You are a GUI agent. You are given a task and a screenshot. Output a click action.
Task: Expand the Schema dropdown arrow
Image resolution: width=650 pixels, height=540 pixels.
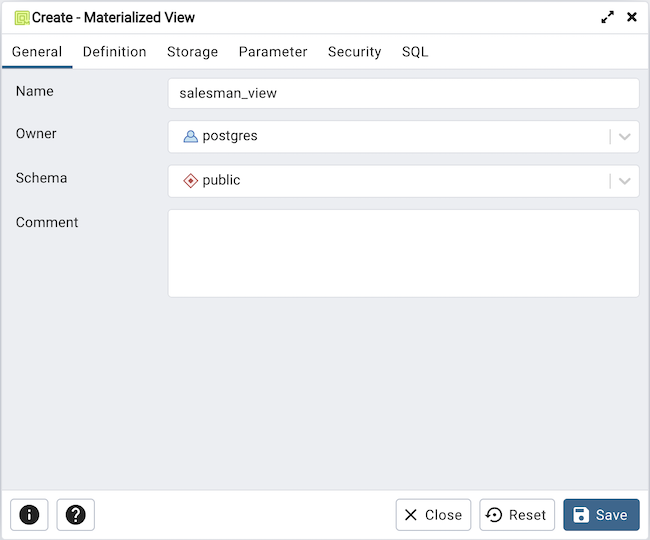tap(625, 181)
